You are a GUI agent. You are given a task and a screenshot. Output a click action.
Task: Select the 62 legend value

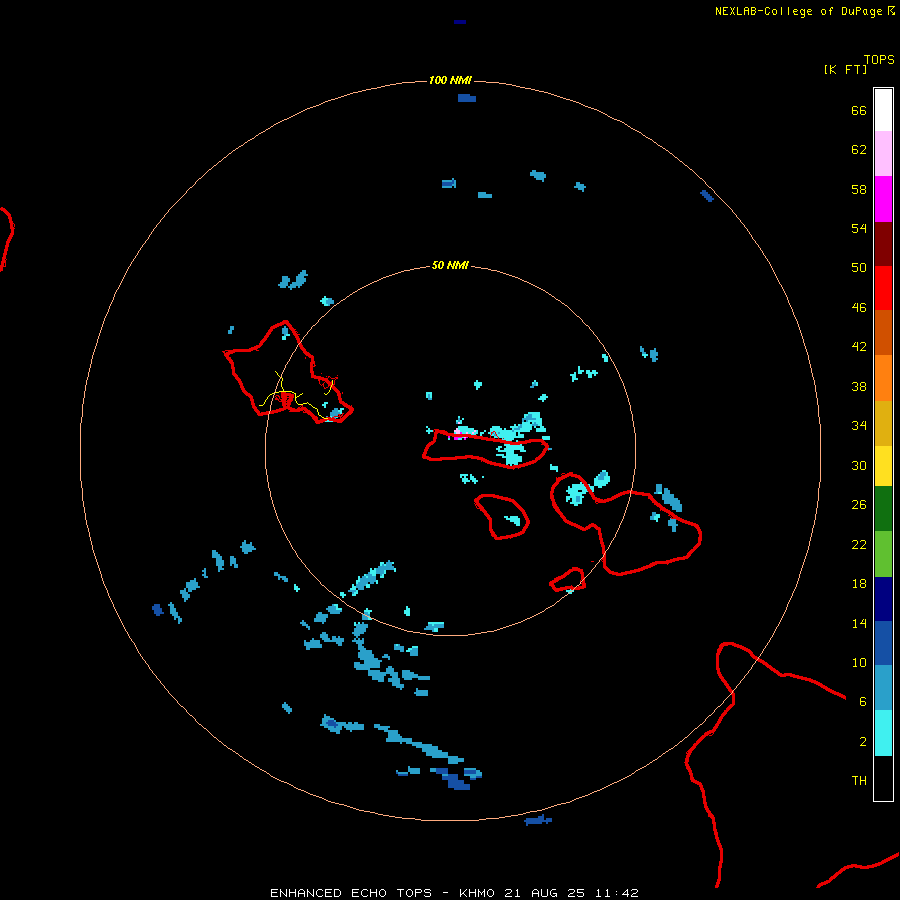(x=859, y=149)
